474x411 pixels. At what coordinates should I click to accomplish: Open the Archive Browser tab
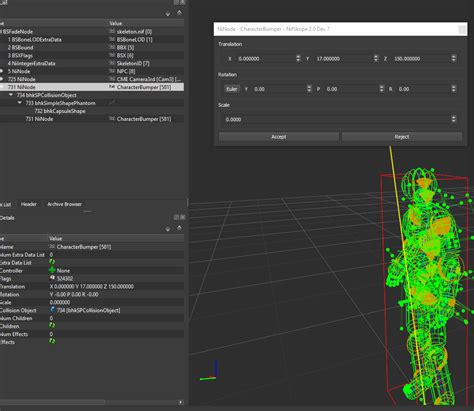click(64, 204)
